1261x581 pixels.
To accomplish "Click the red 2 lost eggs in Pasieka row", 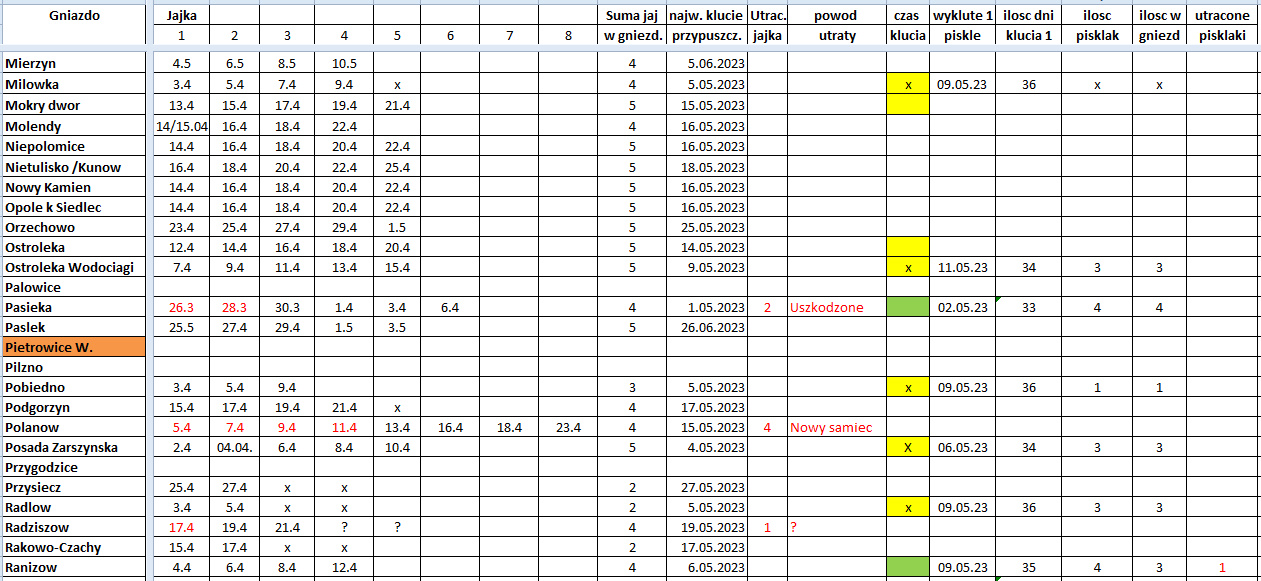I will pyautogui.click(x=767, y=307).
